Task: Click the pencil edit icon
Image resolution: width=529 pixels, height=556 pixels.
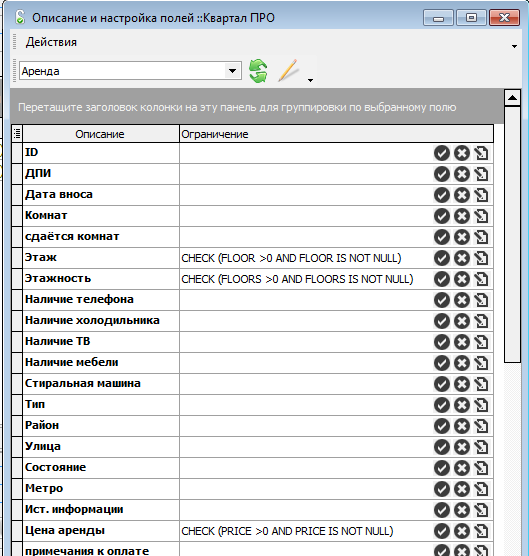Action: pos(288,71)
